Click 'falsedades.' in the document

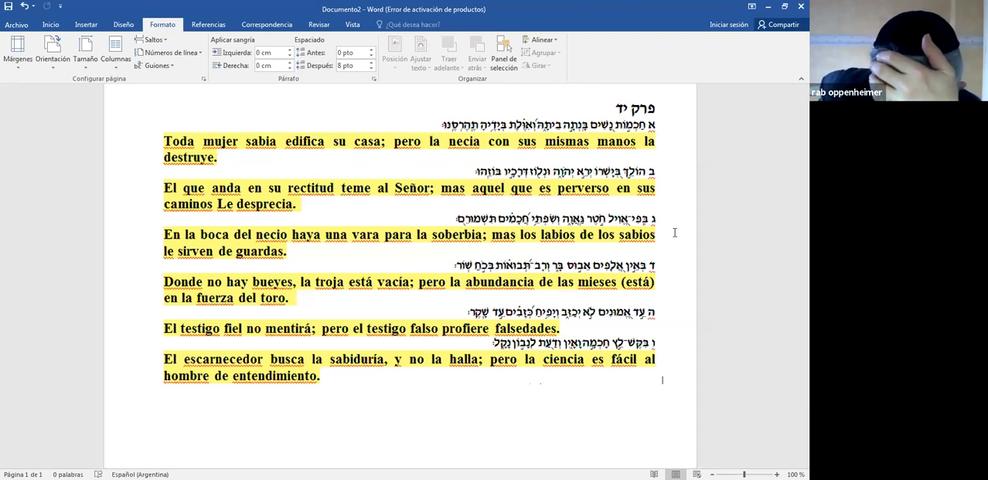pyautogui.click(x=527, y=329)
